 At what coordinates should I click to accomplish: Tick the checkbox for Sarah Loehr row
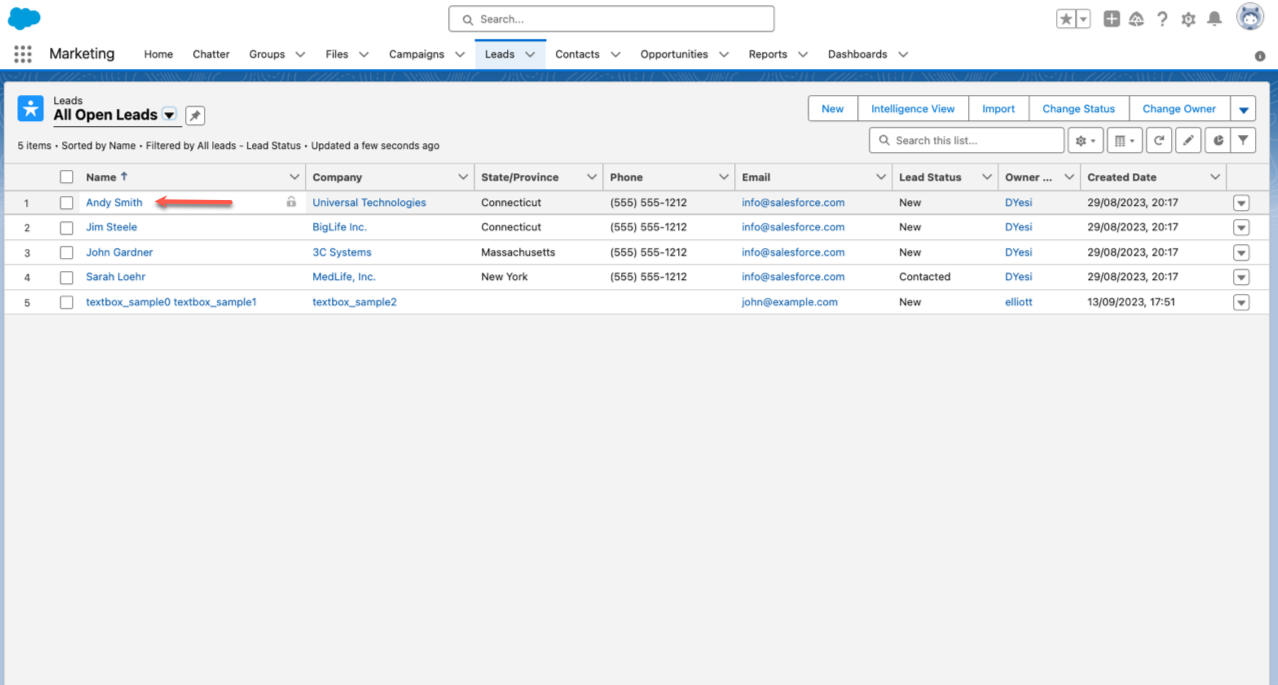(x=67, y=277)
